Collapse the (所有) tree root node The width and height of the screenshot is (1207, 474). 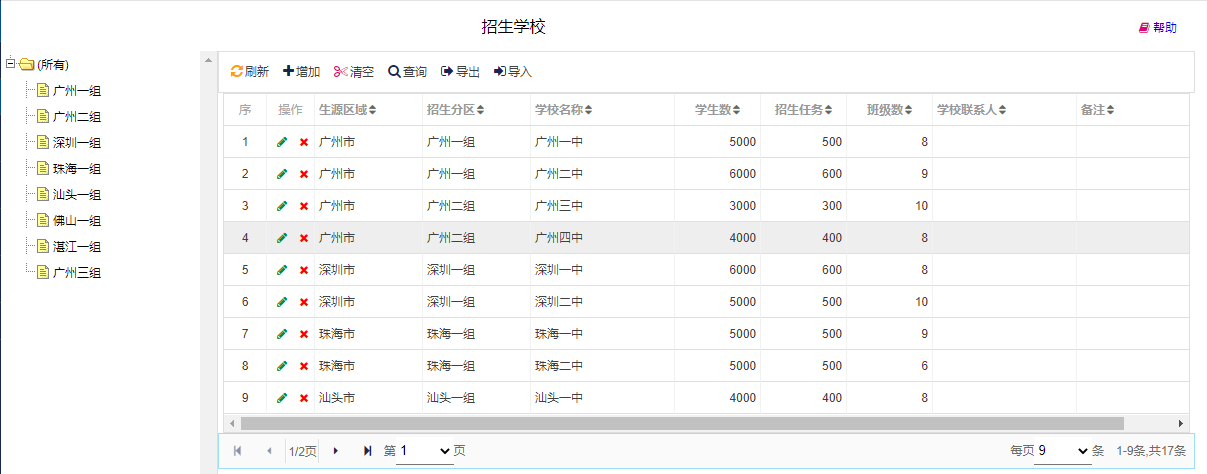coord(10,64)
